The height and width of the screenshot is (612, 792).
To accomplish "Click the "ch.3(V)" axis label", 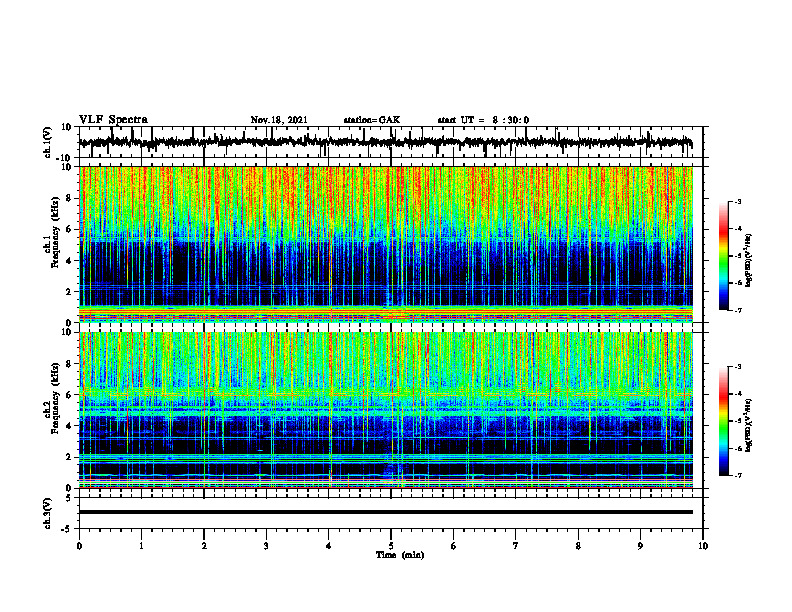I will (48, 513).
